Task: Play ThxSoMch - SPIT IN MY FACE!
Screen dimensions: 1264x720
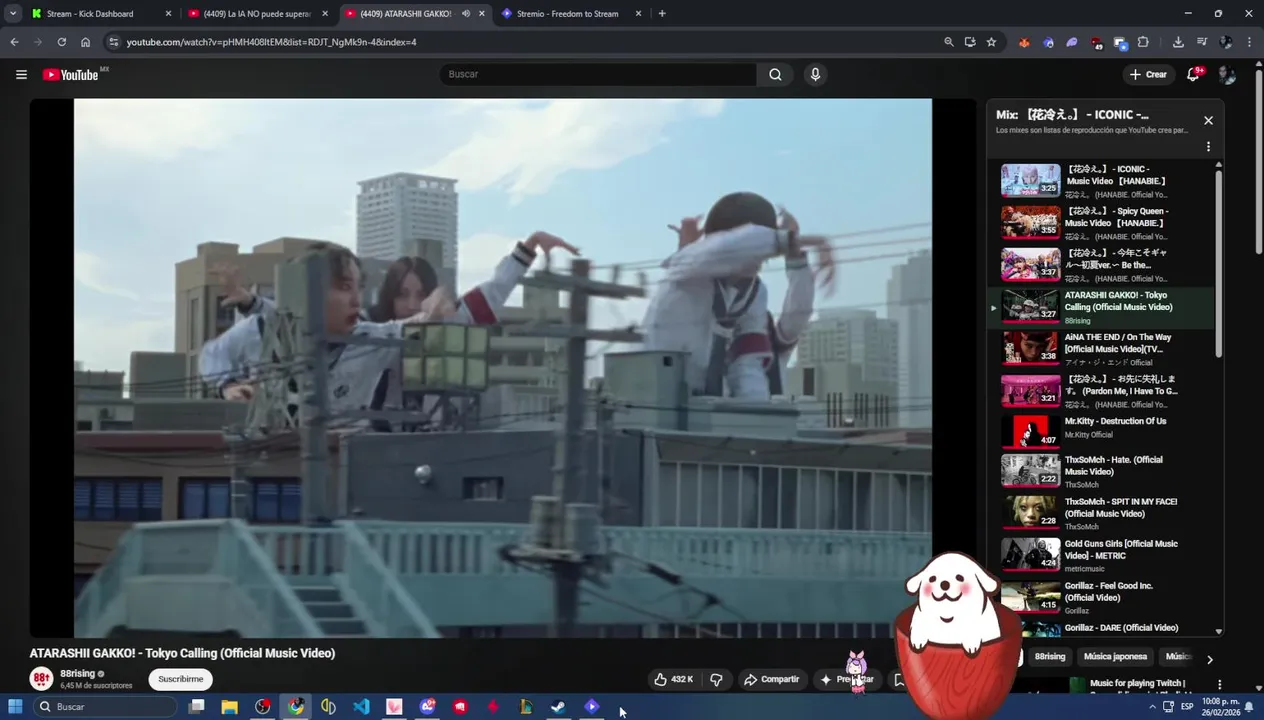Action: pos(1103,513)
